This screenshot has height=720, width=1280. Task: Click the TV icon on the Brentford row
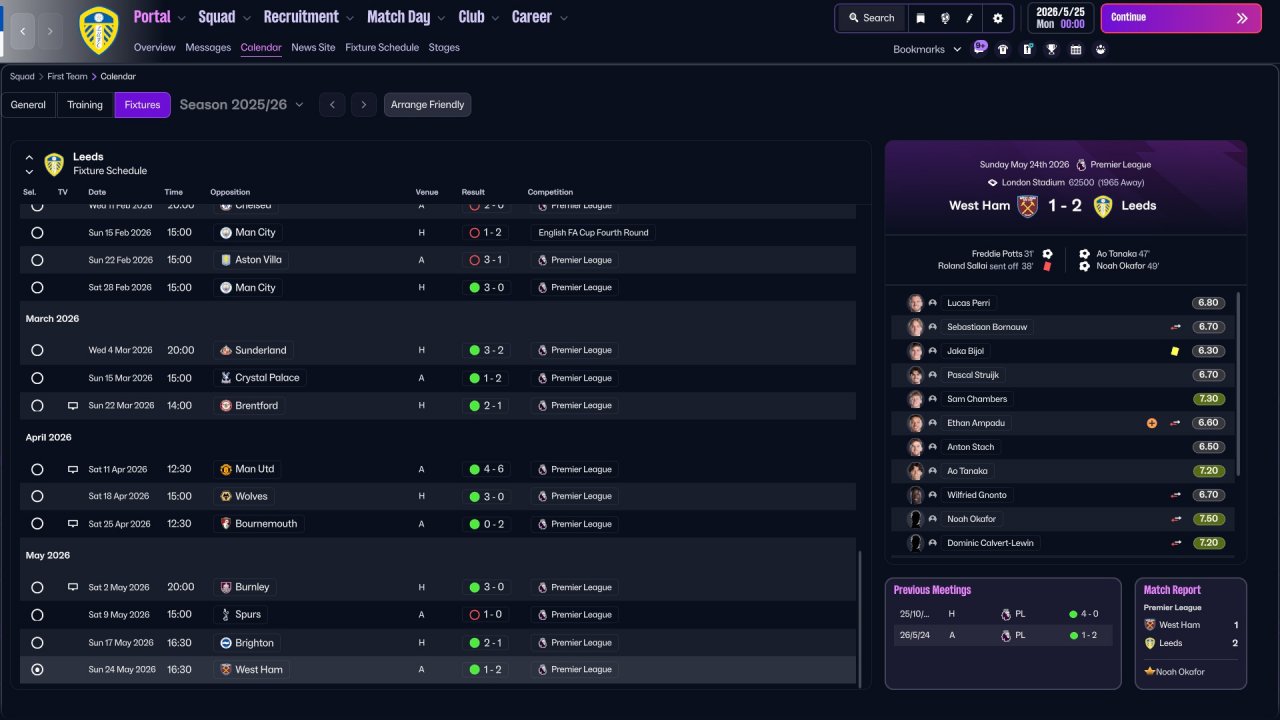click(72, 406)
